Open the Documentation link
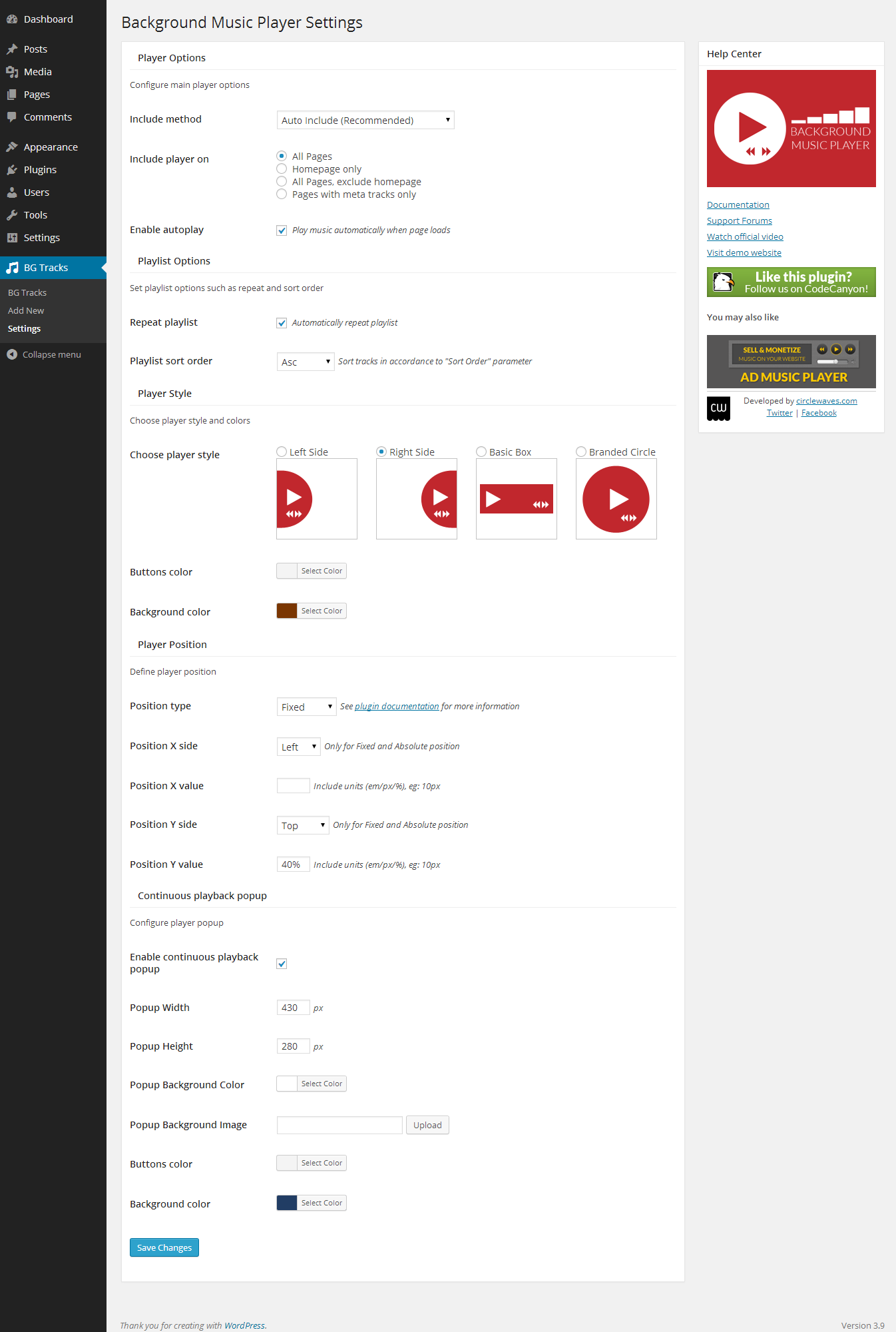Viewport: 896px width, 1332px height. click(x=738, y=205)
